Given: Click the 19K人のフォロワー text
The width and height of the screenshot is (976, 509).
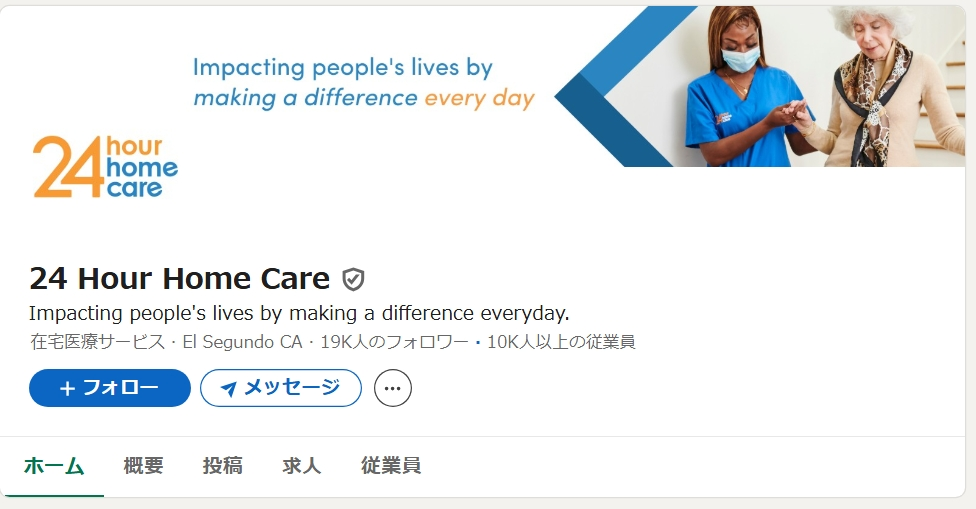Looking at the screenshot, I should [x=393, y=342].
